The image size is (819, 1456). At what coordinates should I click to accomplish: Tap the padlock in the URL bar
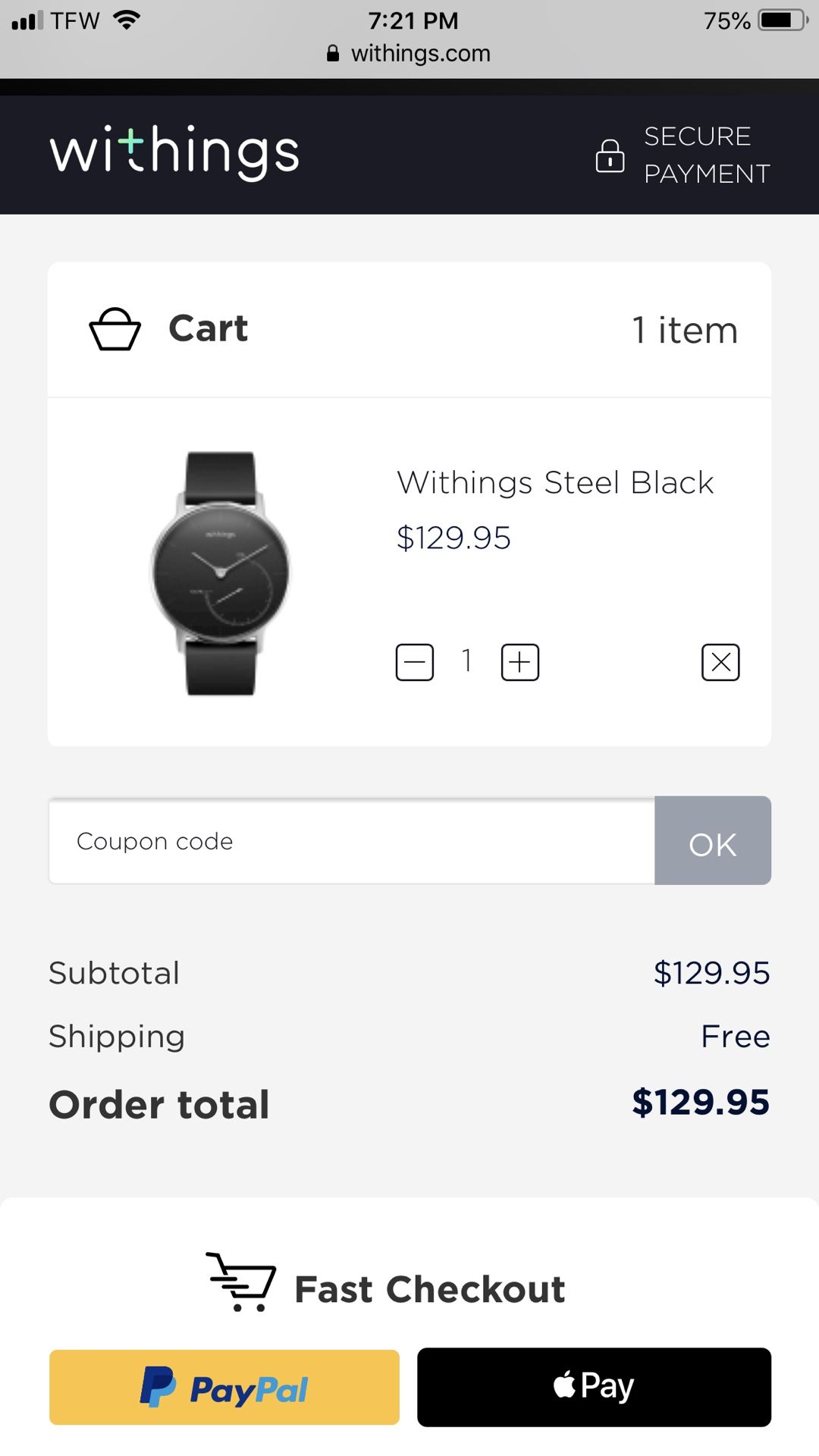point(333,53)
